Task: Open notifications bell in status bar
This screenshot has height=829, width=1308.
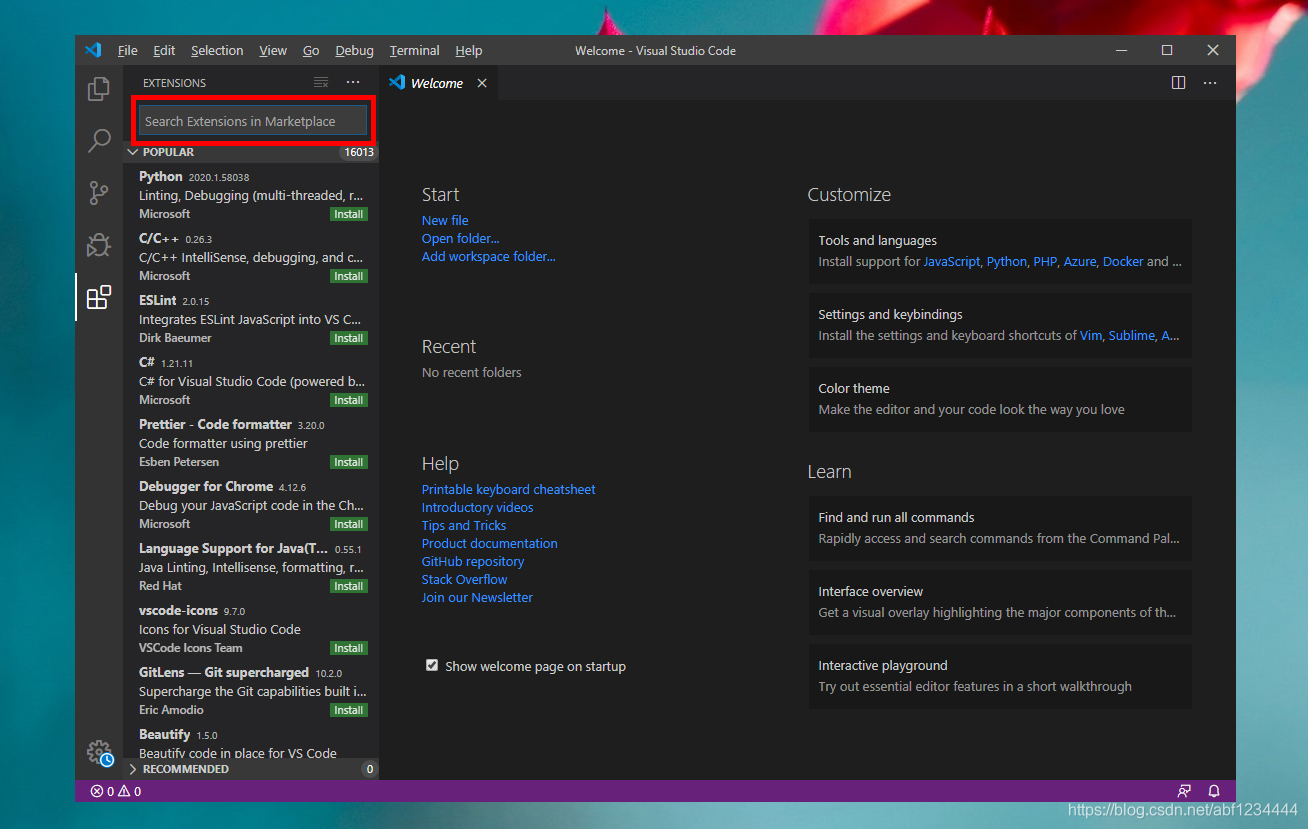Action: coord(1214,791)
